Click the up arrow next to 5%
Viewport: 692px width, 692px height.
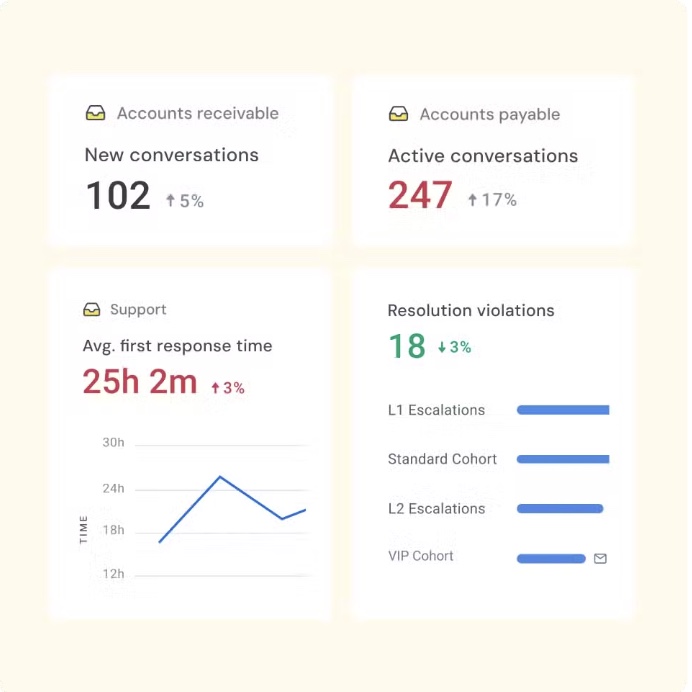[171, 201]
